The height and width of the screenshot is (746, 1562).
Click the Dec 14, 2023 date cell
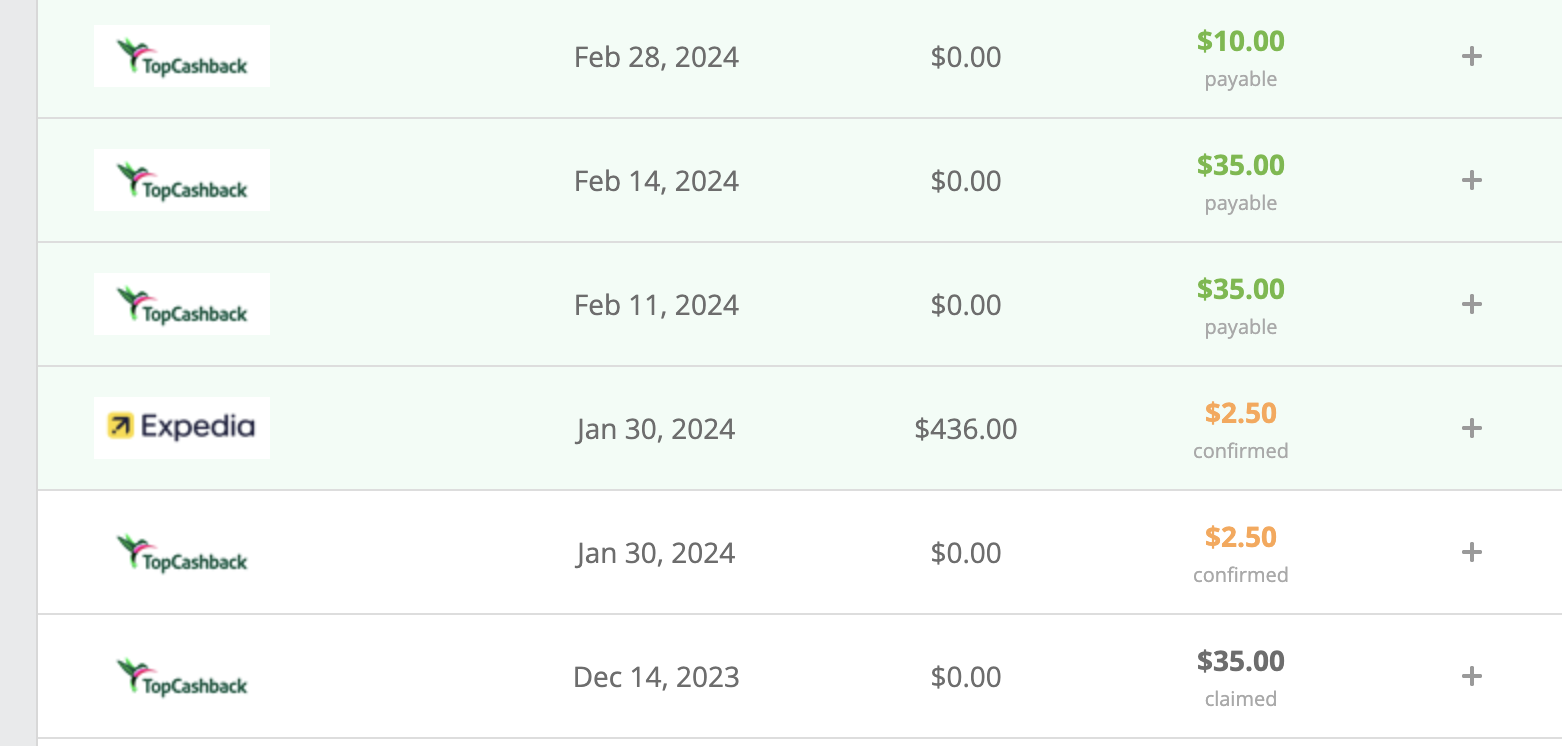tap(656, 678)
